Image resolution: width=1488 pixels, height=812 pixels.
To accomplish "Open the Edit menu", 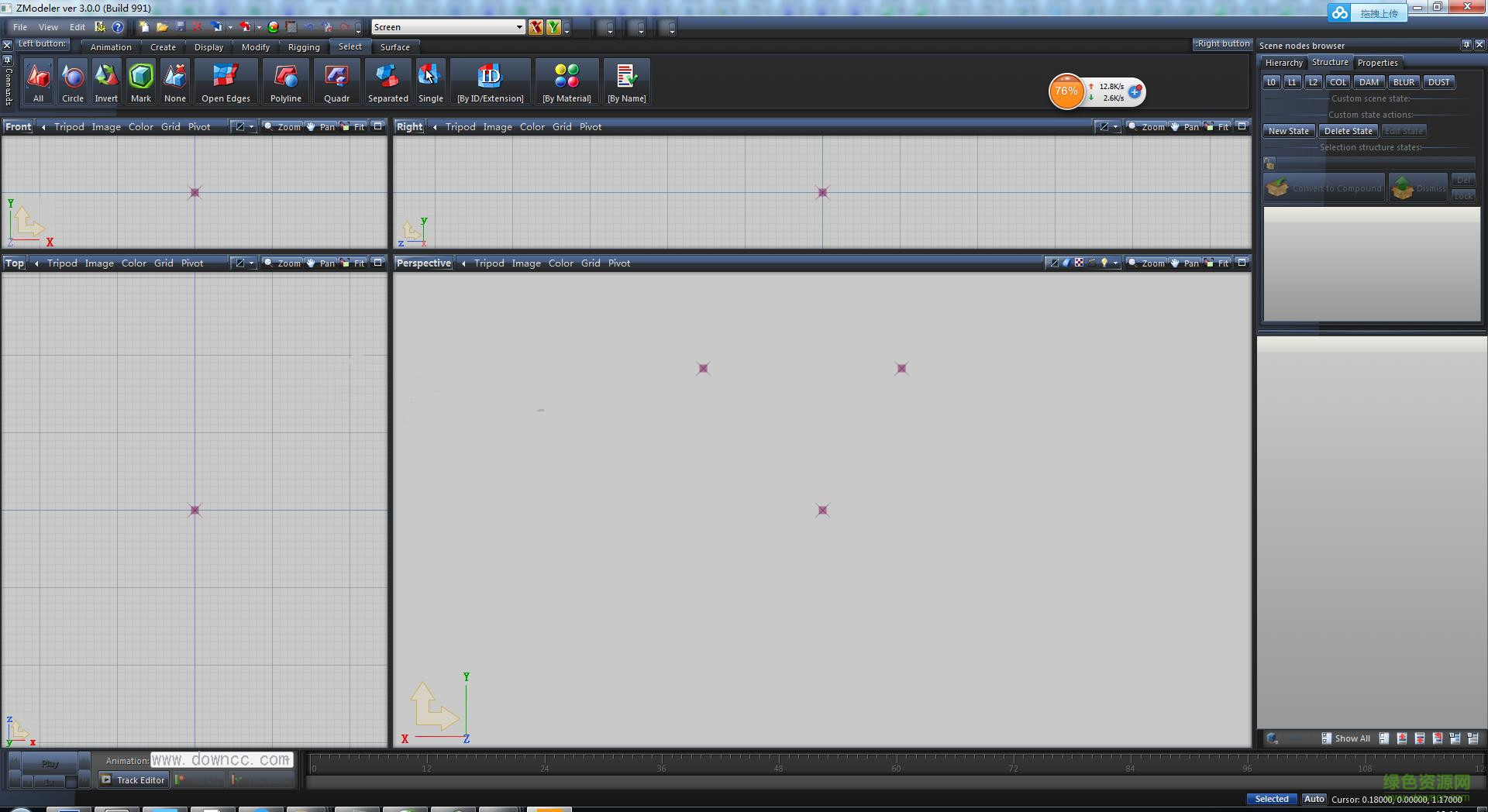I will point(77,27).
